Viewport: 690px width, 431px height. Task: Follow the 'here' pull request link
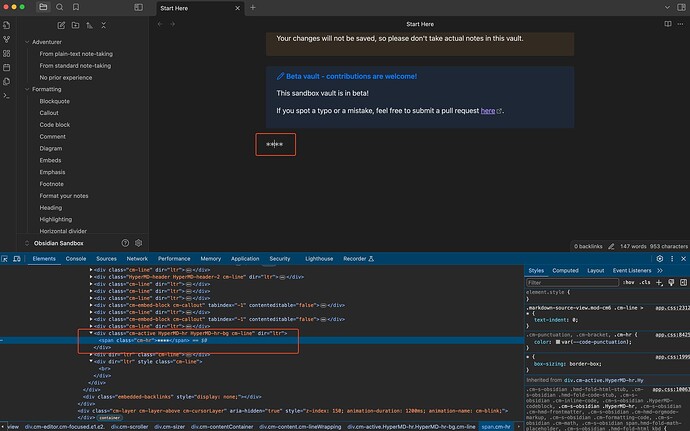click(x=488, y=111)
